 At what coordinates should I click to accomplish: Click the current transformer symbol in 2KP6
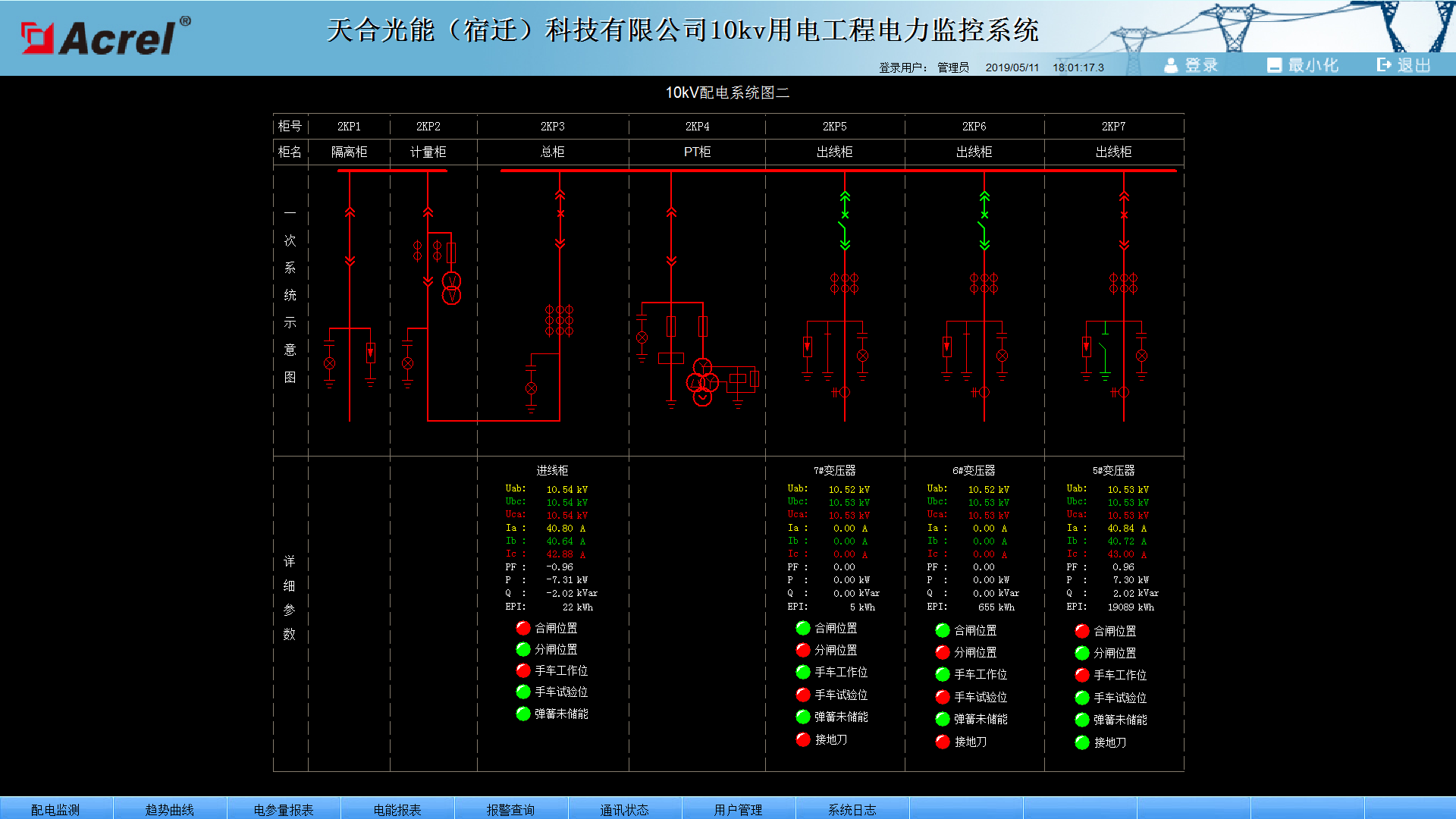(x=984, y=284)
